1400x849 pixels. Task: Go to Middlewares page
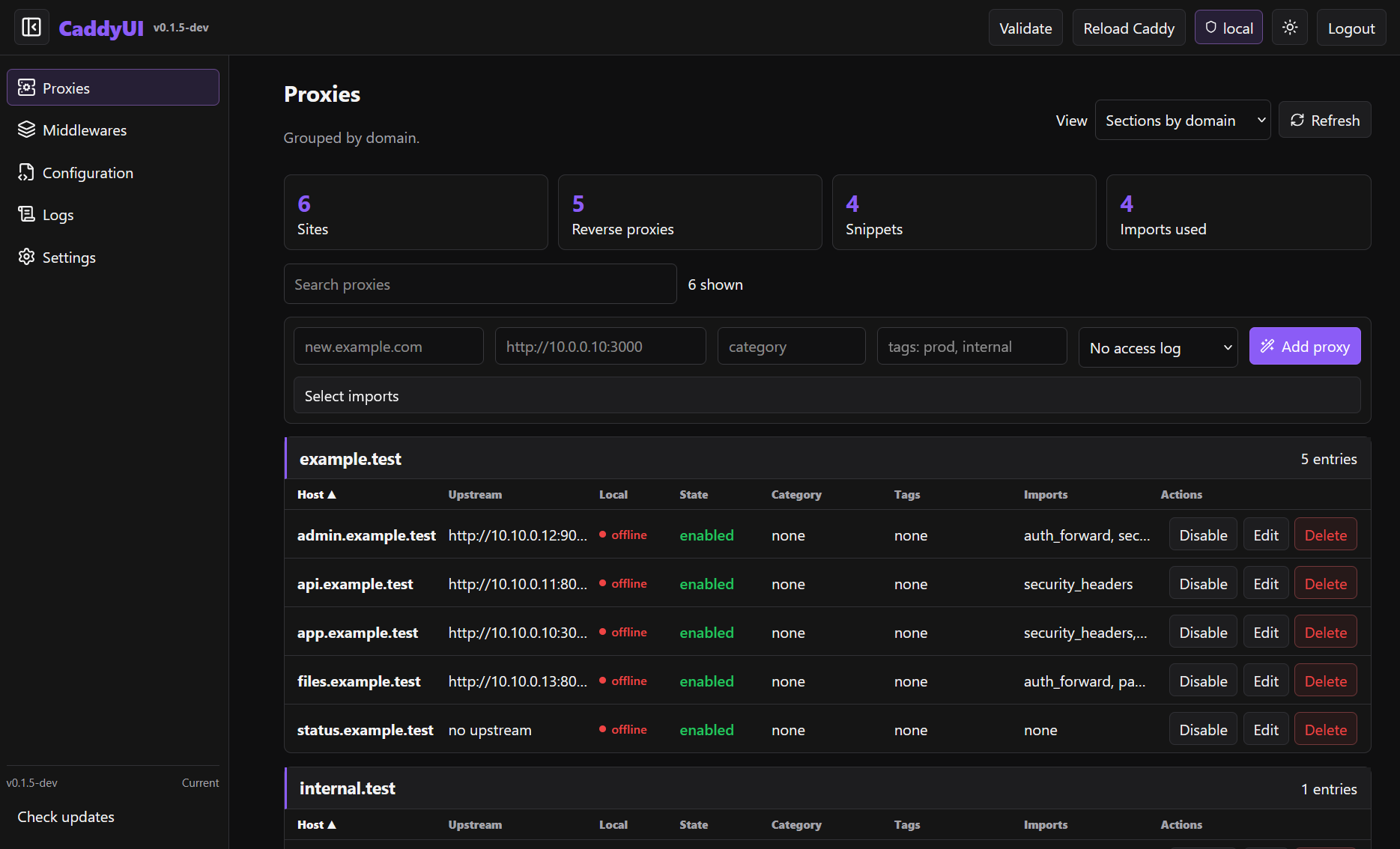pos(113,130)
